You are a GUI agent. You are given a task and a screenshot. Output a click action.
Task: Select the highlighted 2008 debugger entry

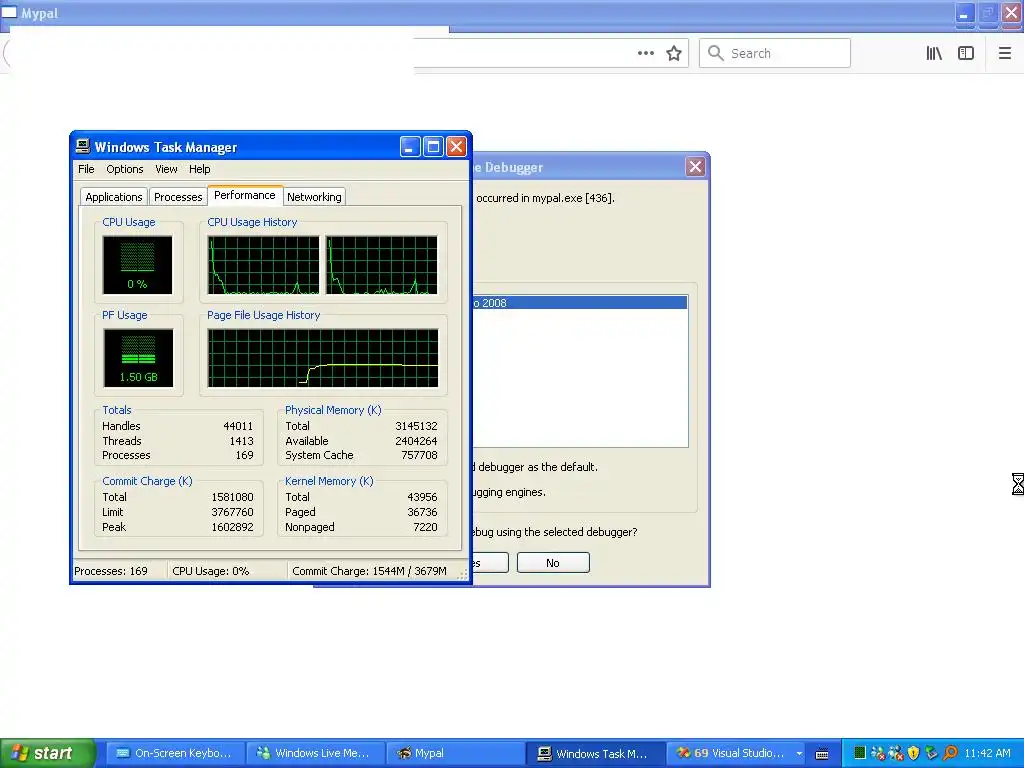point(580,303)
